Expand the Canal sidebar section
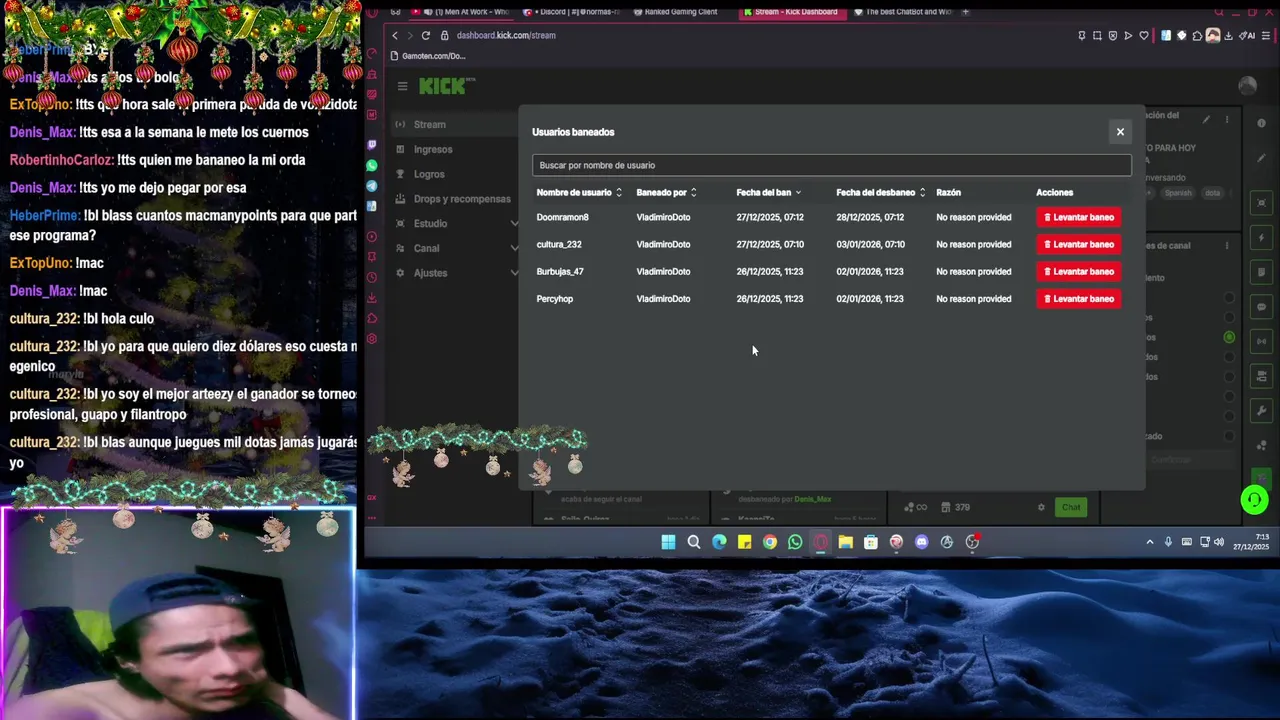 click(456, 248)
